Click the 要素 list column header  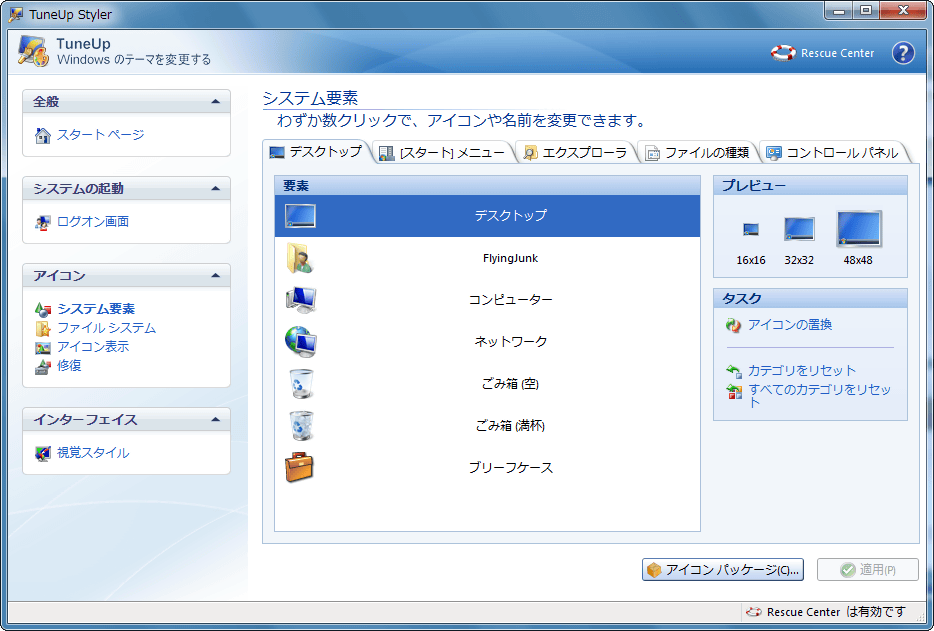(487, 186)
